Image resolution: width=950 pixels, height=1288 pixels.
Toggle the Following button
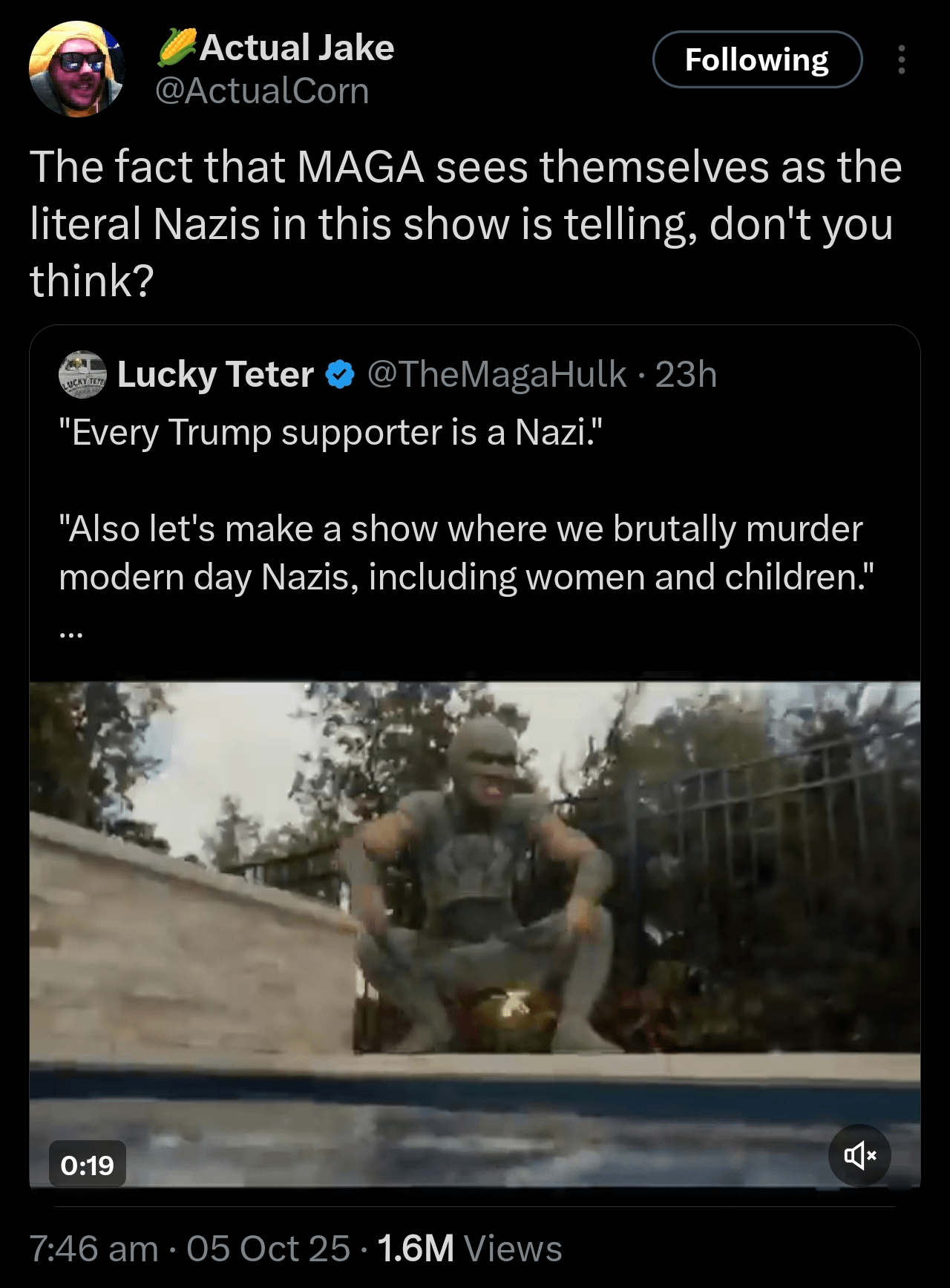[x=757, y=60]
